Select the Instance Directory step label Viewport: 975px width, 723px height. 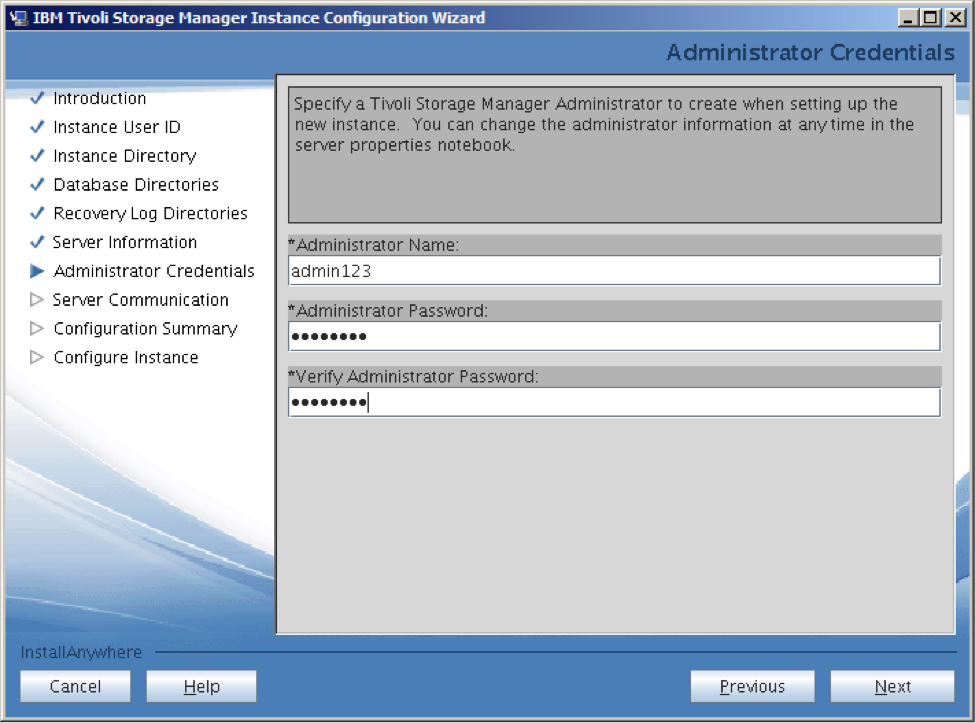point(125,155)
